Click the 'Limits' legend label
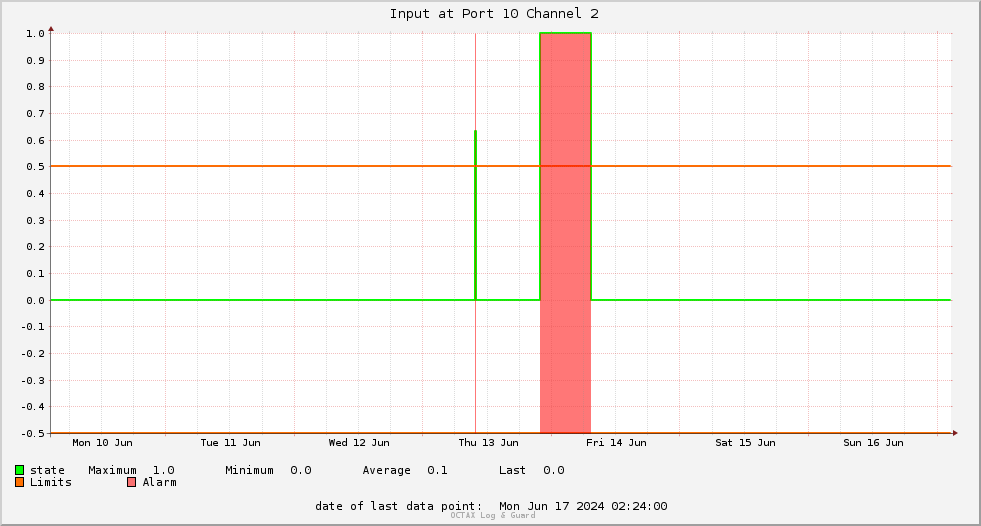Image resolution: width=981 pixels, height=526 pixels. click(x=51, y=482)
